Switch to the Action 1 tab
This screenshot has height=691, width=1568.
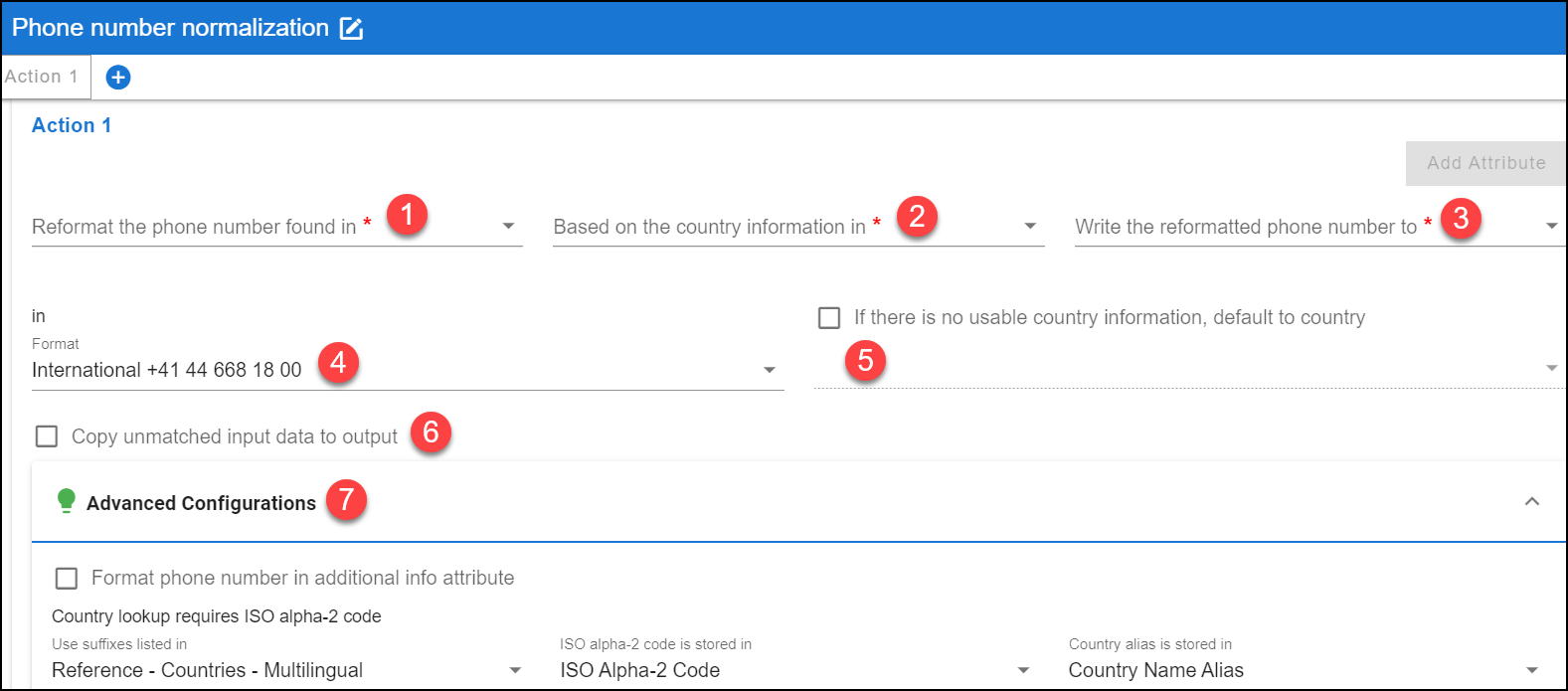[x=45, y=77]
